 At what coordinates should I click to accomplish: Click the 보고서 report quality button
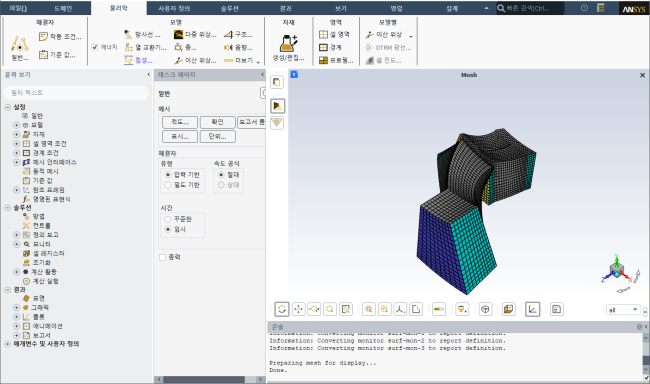251,122
